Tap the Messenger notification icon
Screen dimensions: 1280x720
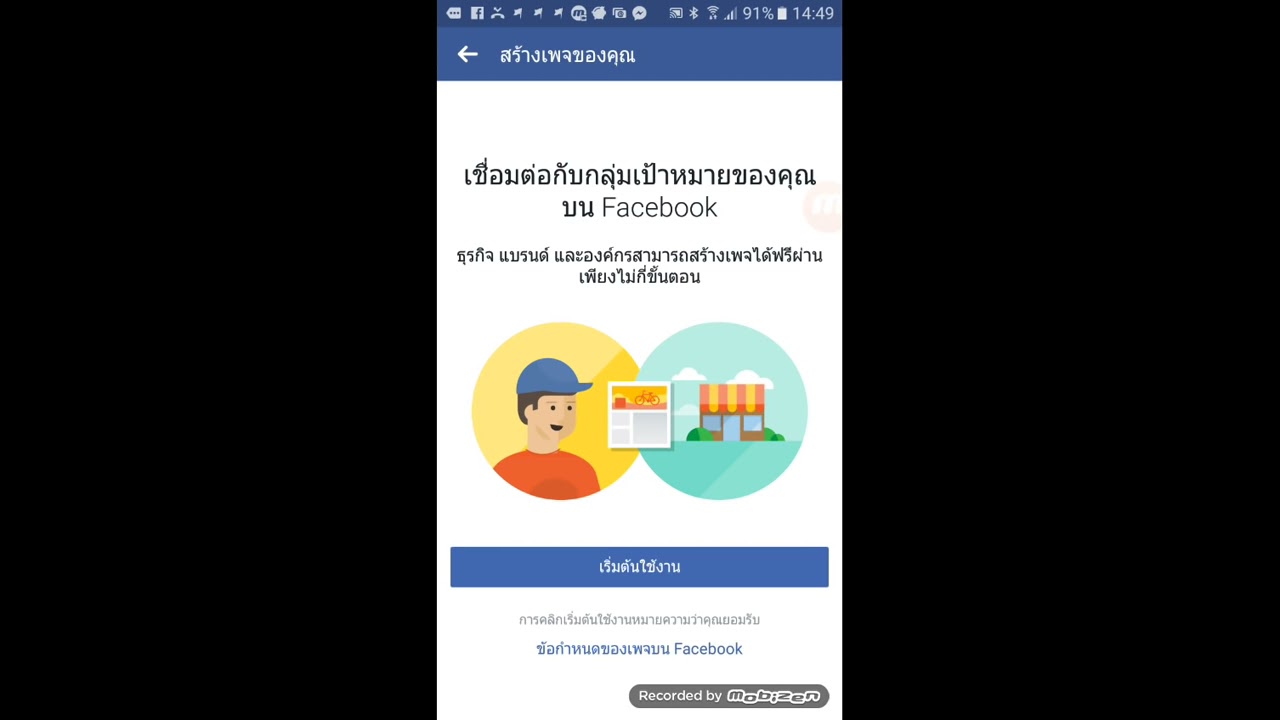pyautogui.click(x=639, y=13)
